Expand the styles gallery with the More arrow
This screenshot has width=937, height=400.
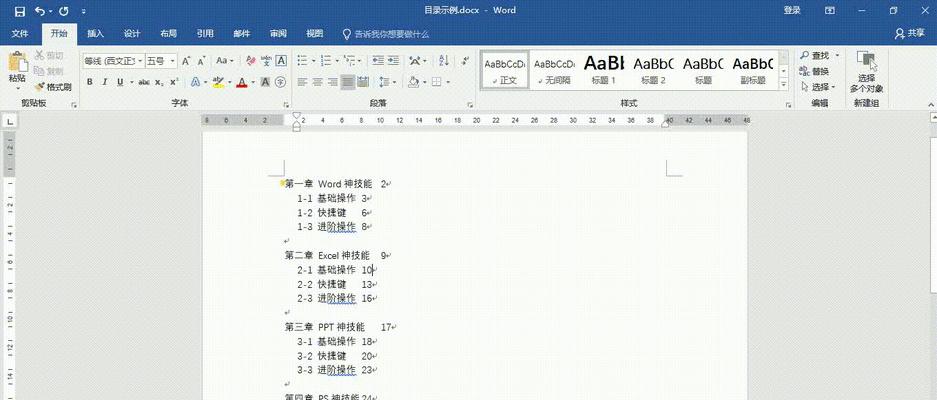click(784, 86)
